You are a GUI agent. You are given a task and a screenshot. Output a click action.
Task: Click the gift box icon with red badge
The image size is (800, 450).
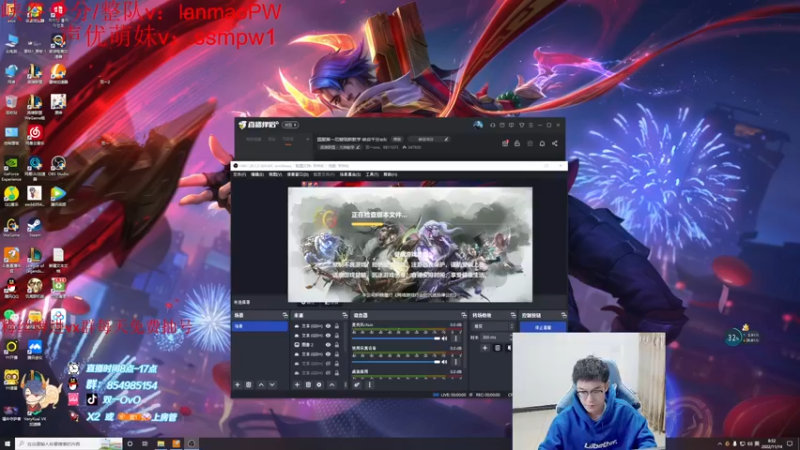[505, 143]
